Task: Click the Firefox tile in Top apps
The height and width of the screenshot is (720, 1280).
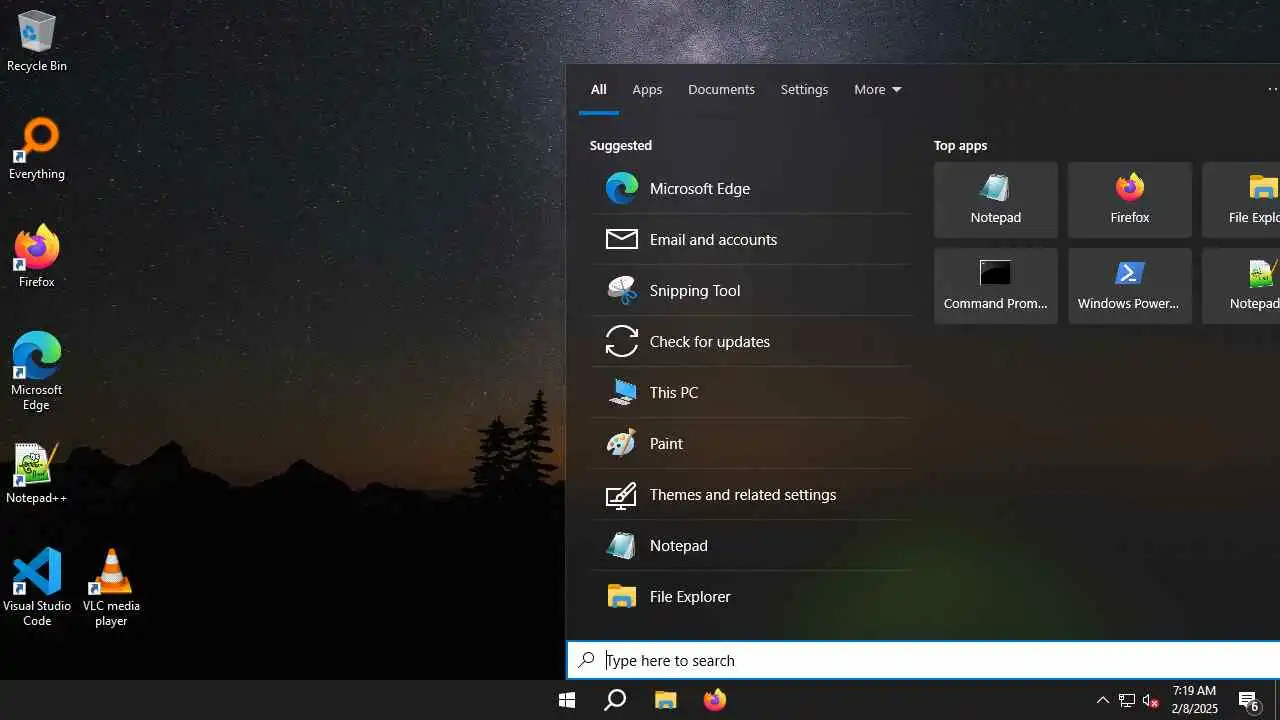Action: coord(1129,200)
